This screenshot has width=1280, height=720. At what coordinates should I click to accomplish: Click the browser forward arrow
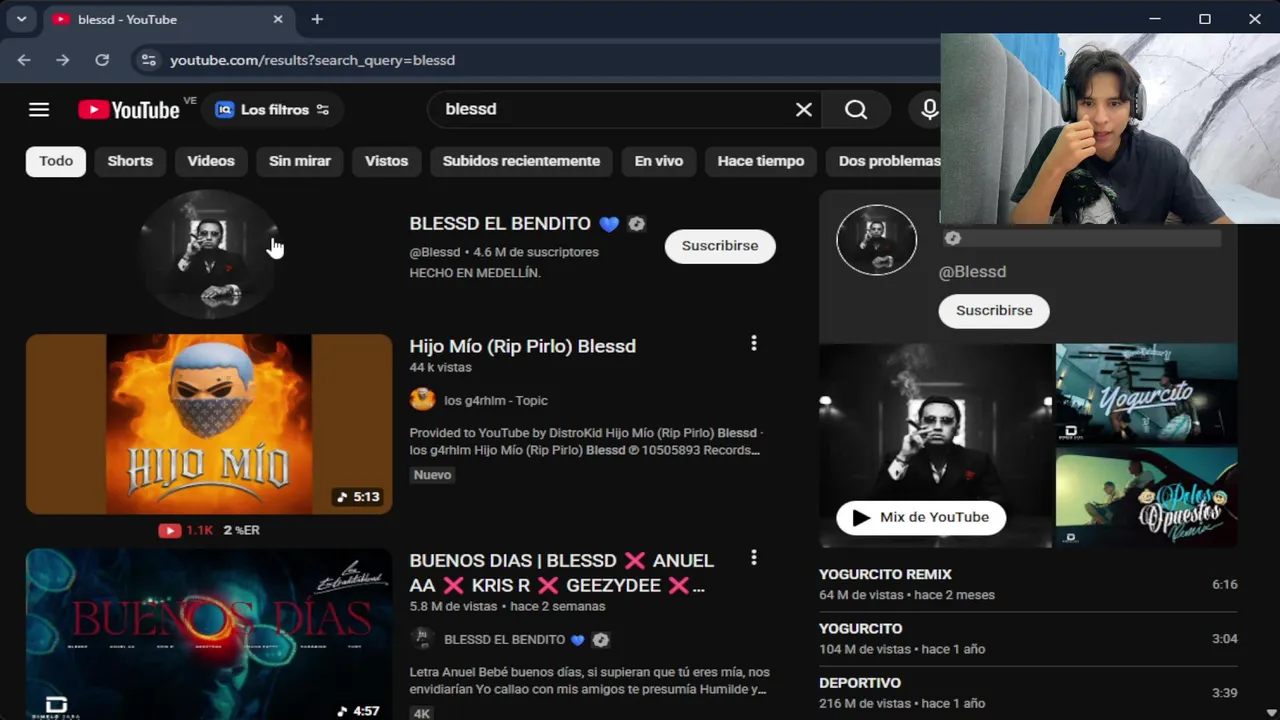click(x=63, y=60)
